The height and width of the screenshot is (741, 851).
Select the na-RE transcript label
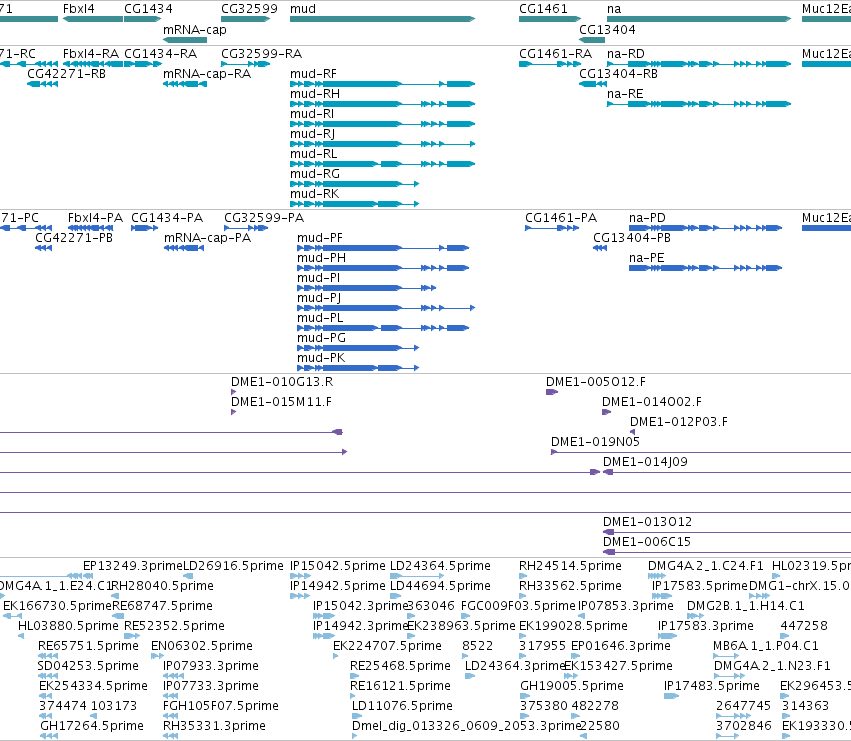tap(625, 94)
